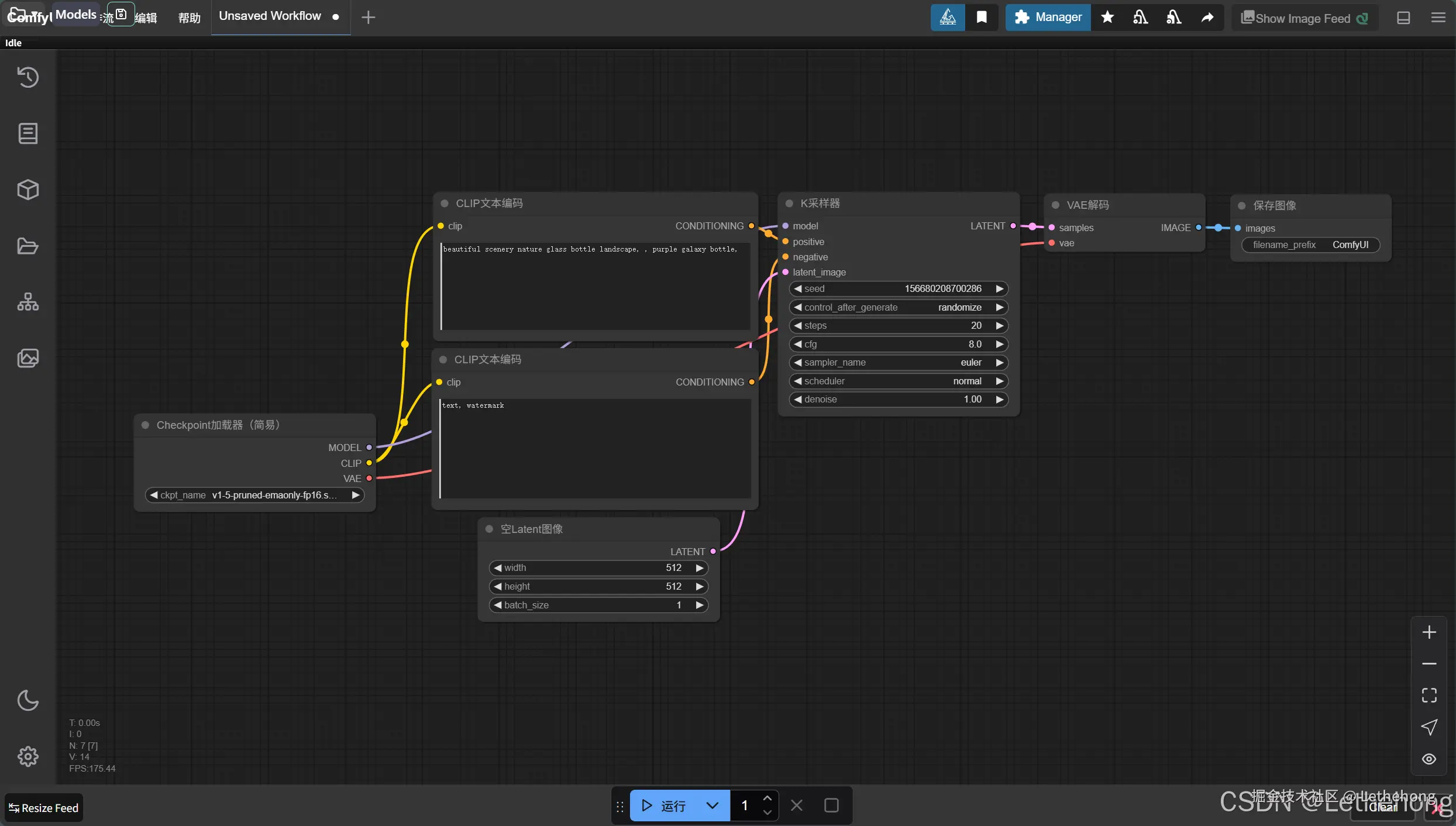Toggle dark theme with moon icon

click(x=27, y=700)
